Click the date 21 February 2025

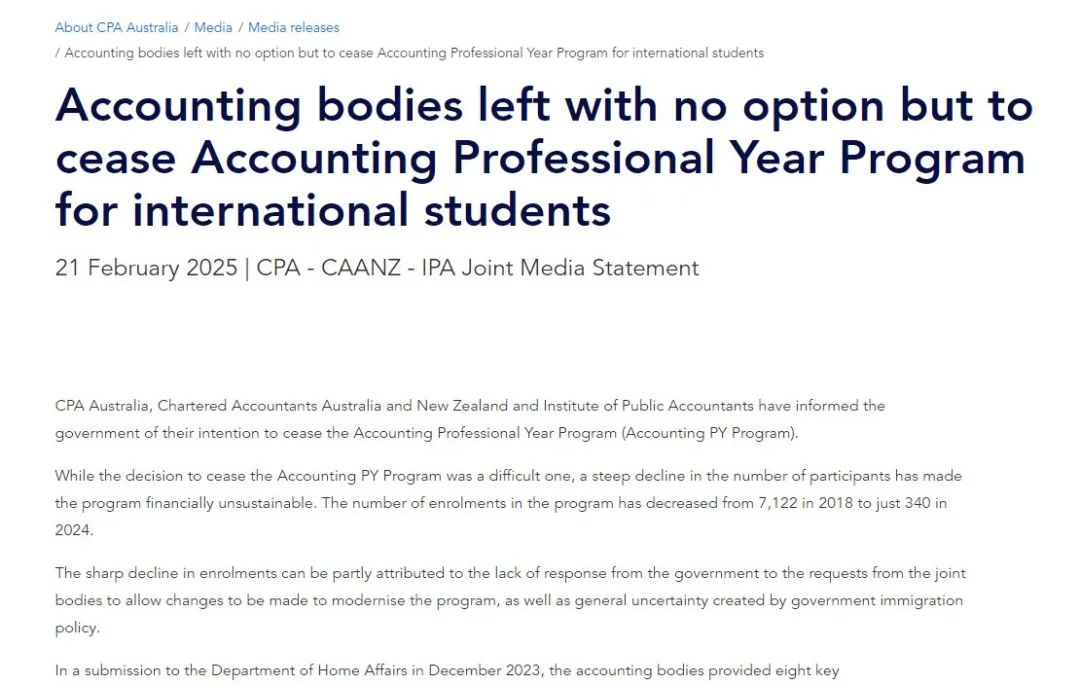click(x=146, y=268)
